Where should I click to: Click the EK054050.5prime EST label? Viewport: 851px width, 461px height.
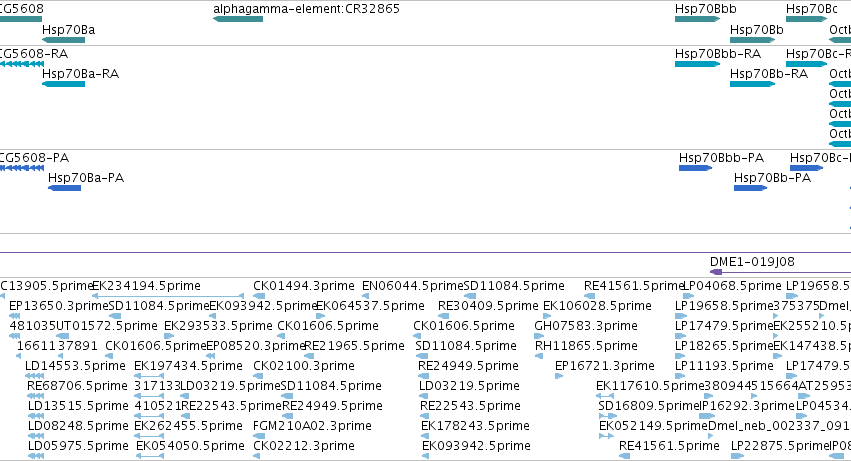[x=190, y=446]
